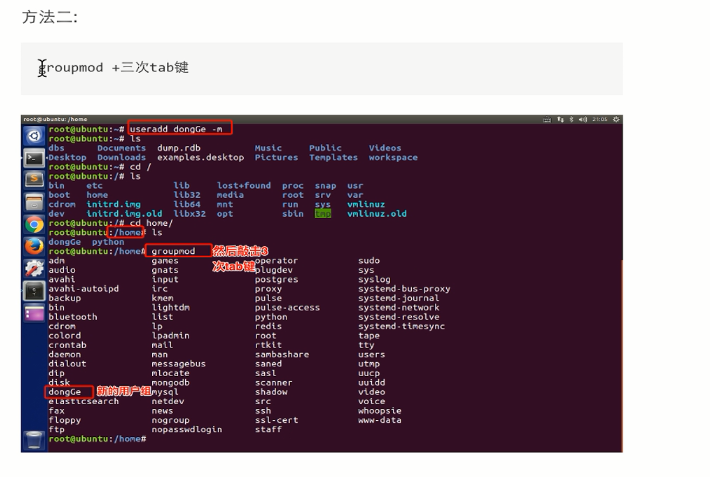This screenshot has width=710, height=477.
Task: Click the 'nopasswdlogin' group name
Action: 187,429
